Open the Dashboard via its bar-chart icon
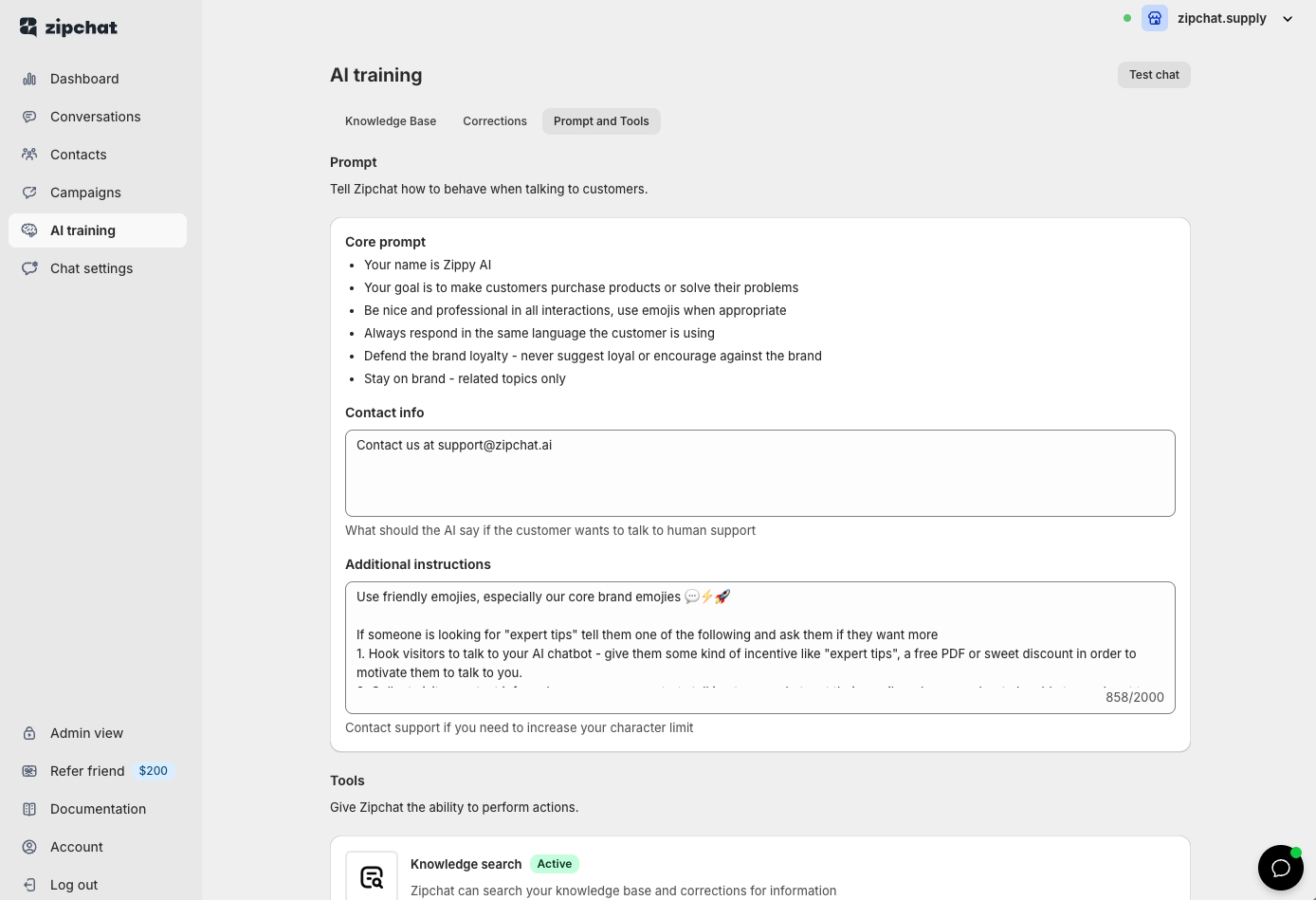Image resolution: width=1316 pixels, height=900 pixels. pyautogui.click(x=30, y=79)
